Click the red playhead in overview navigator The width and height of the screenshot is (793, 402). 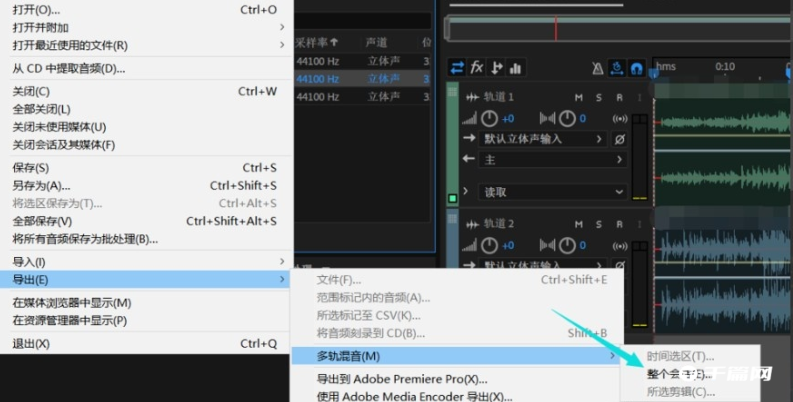(556, 28)
